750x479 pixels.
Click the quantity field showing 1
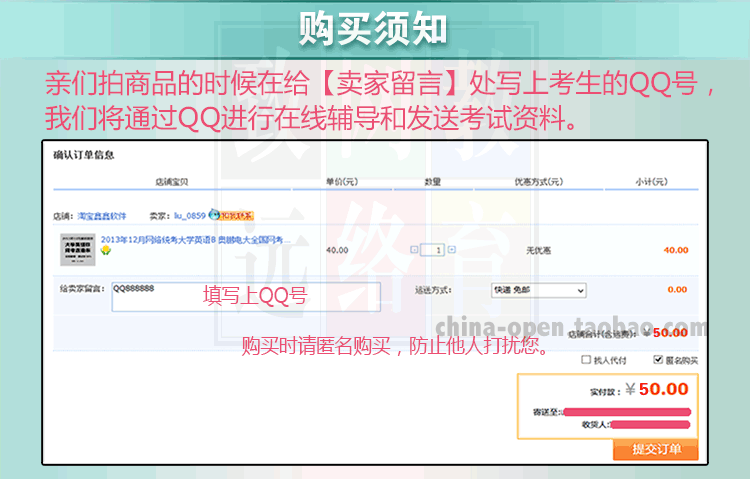coord(432,250)
